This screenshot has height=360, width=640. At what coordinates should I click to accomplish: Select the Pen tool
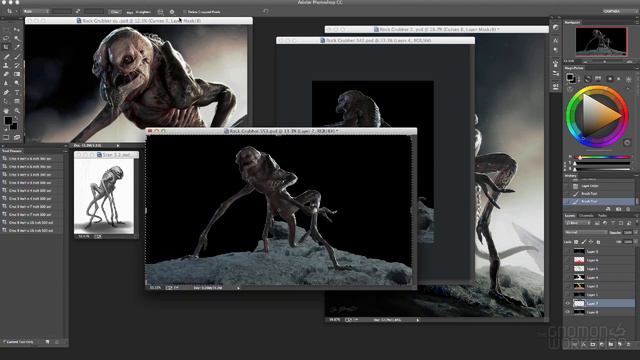[x=6, y=92]
